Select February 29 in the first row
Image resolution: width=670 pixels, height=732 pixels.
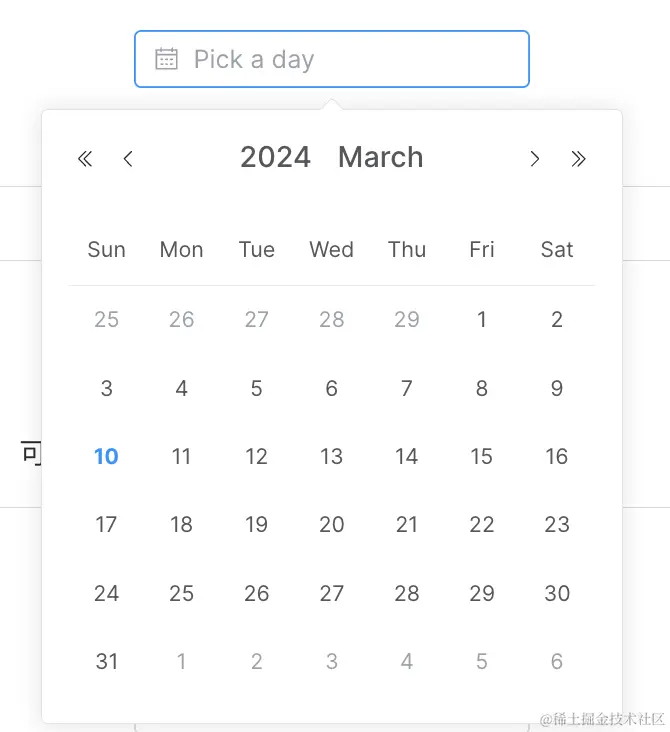[407, 319]
